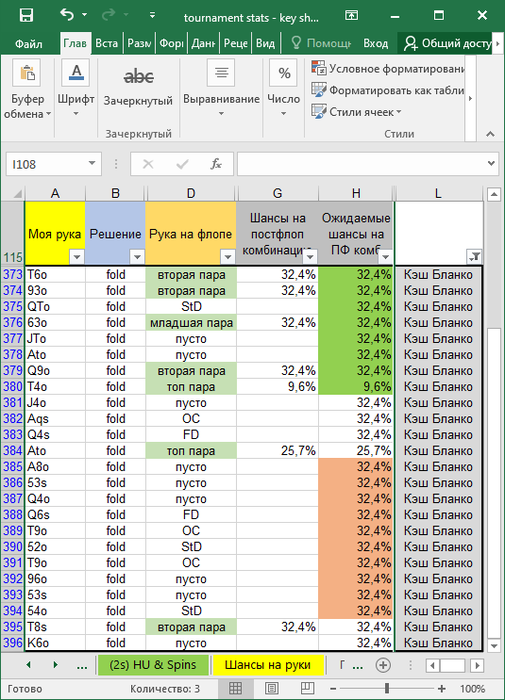
Task: Switch to Page Layout view
Action: 271,688
